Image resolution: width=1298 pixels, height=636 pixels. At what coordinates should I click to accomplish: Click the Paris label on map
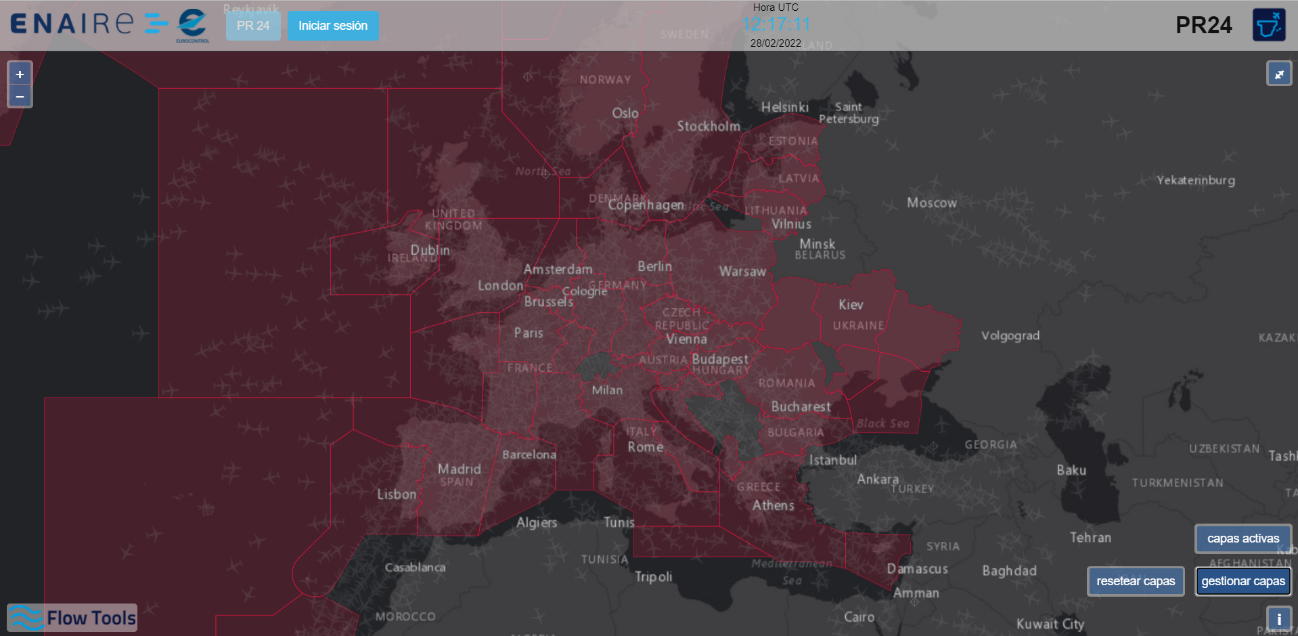coord(528,333)
